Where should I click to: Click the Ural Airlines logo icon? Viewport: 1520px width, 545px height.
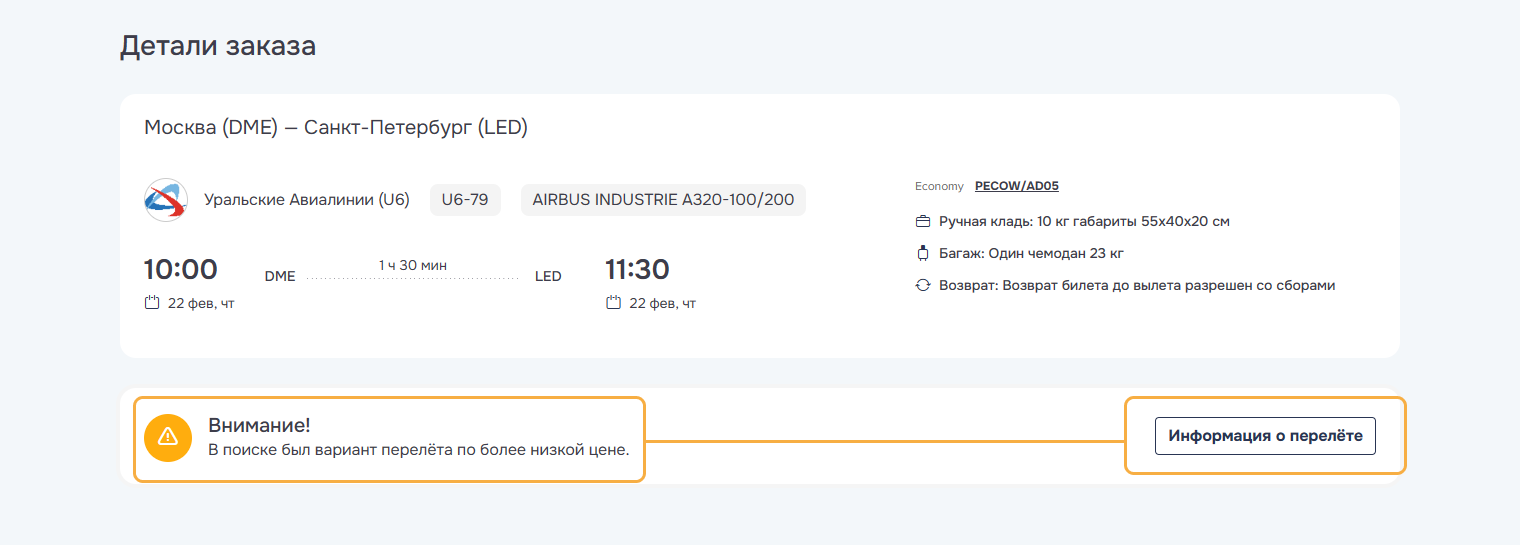tap(165, 200)
